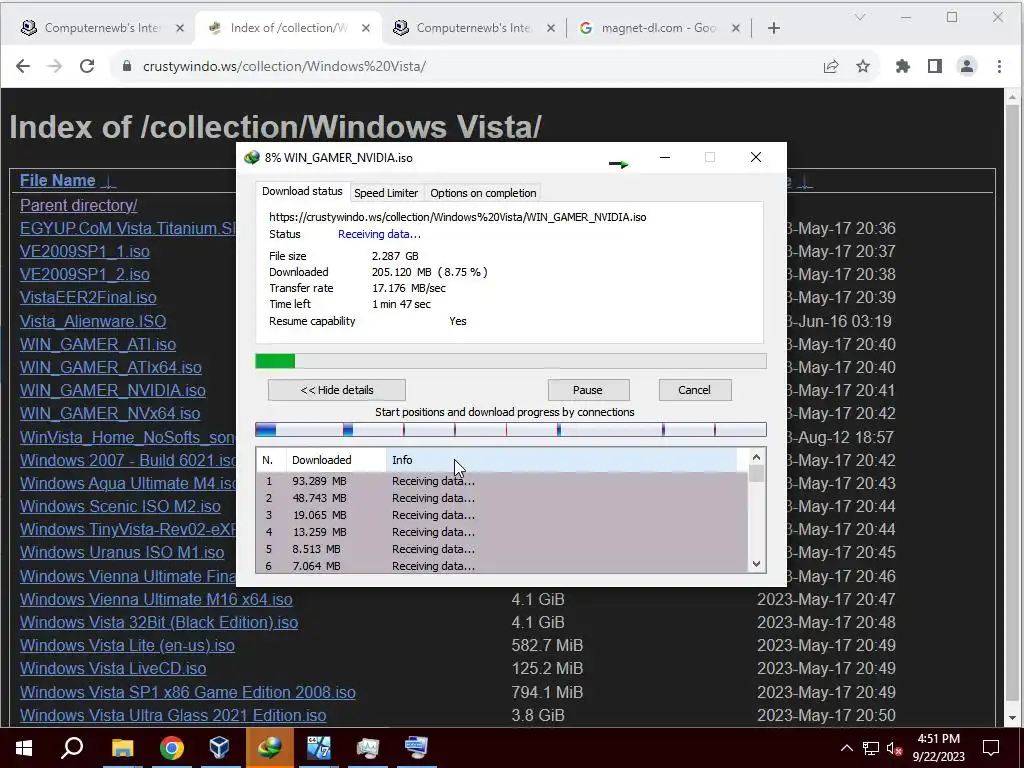
Task: Open the 64/7 taskbar application icon
Action: 319,748
